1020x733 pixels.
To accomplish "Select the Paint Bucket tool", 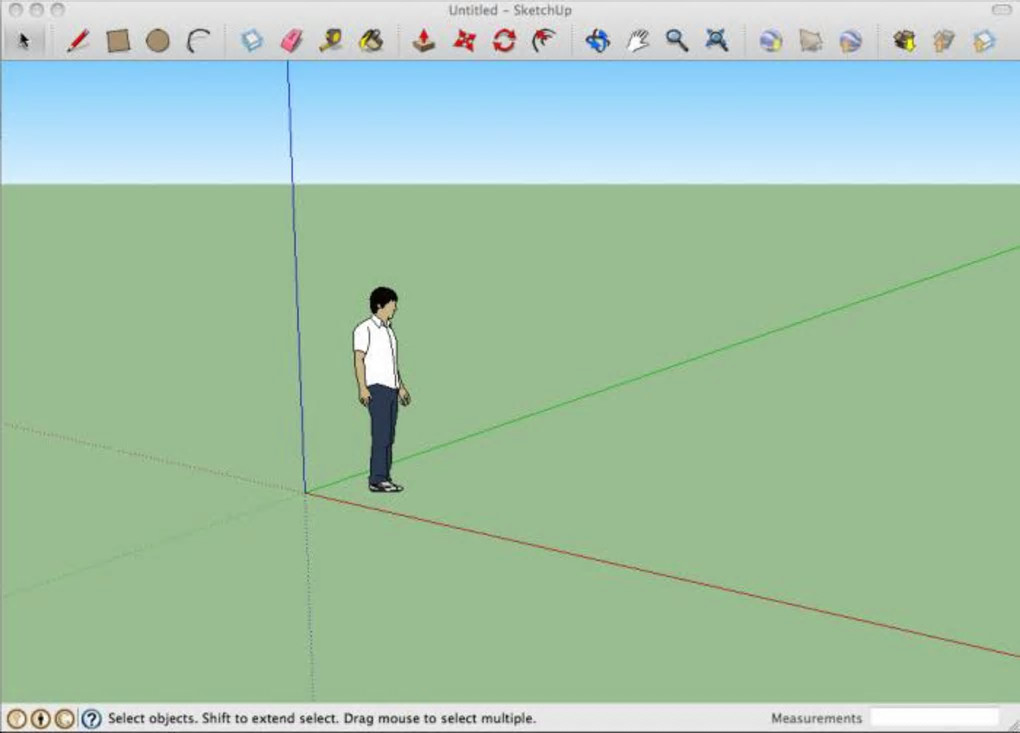I will [x=371, y=41].
